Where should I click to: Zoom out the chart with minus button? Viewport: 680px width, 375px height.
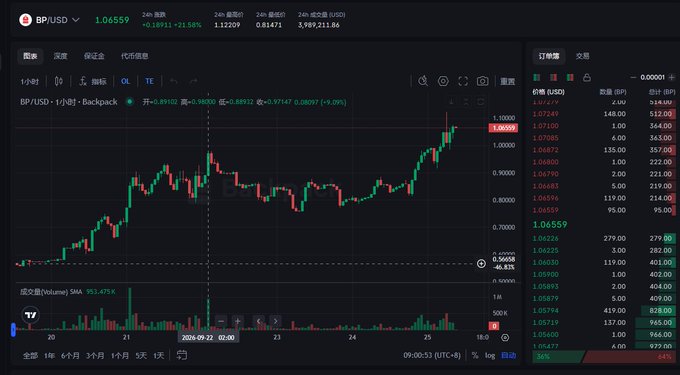[221, 321]
